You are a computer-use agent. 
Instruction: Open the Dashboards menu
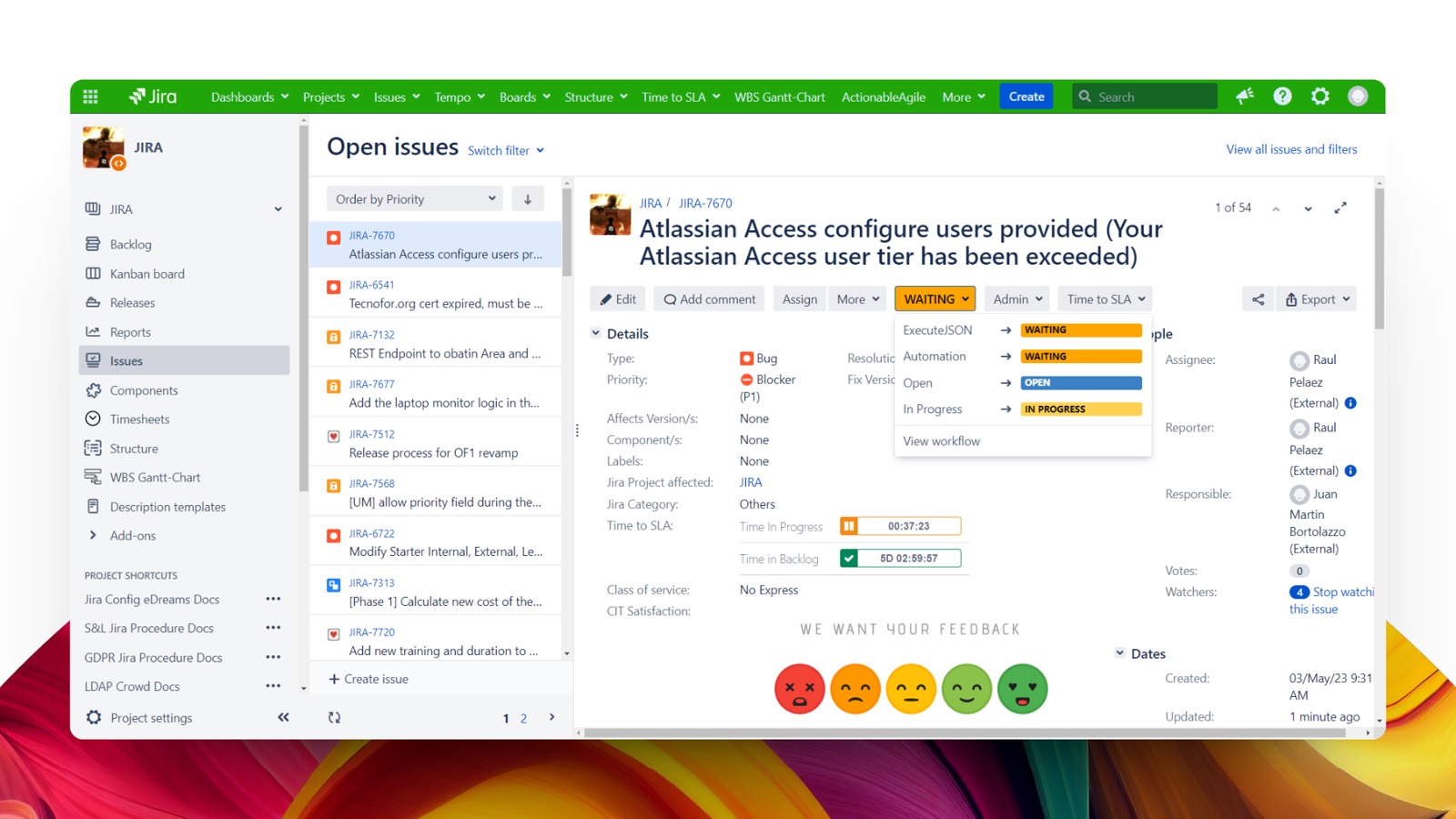[249, 97]
